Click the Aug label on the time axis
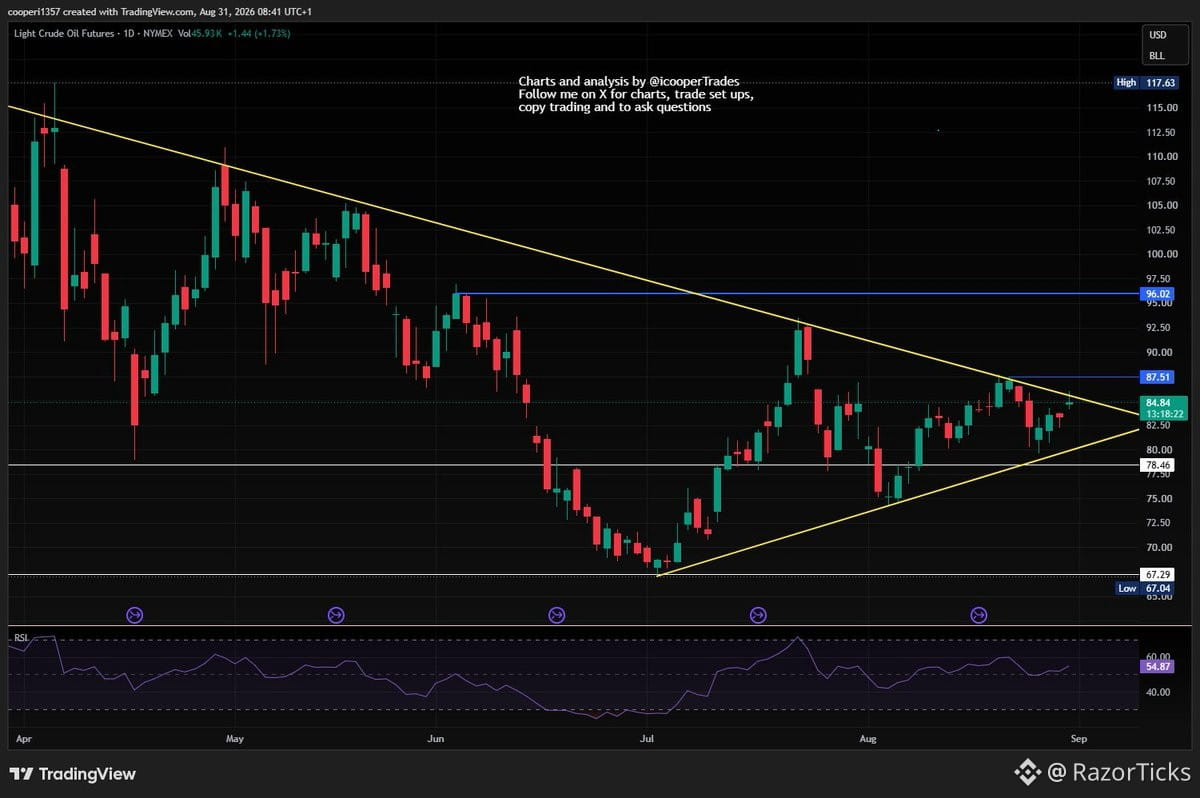The width and height of the screenshot is (1200, 798). 868,740
